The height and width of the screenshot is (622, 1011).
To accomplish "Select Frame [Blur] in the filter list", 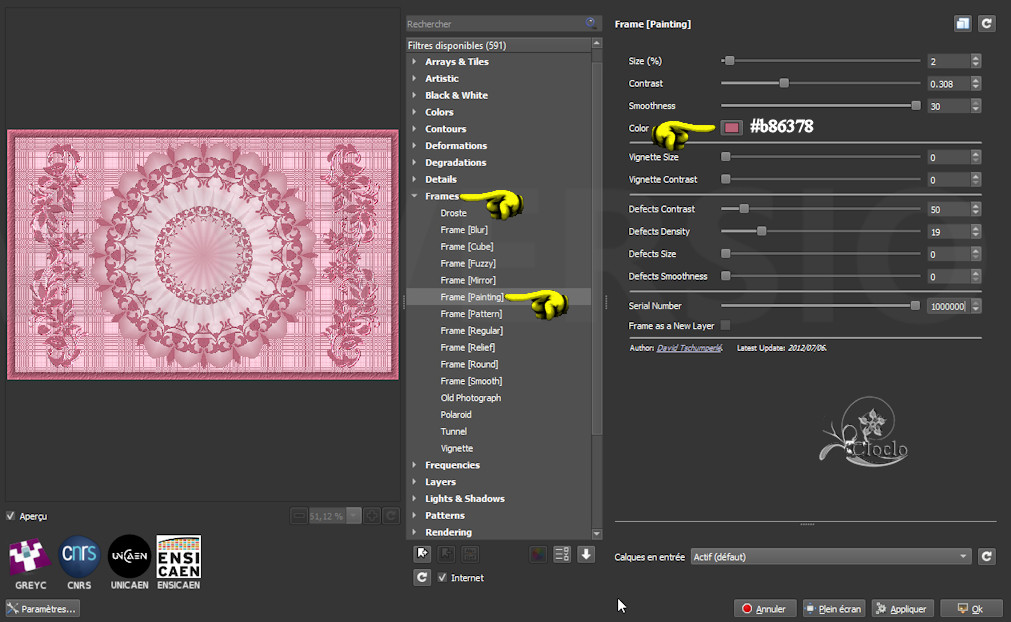I will [464, 230].
